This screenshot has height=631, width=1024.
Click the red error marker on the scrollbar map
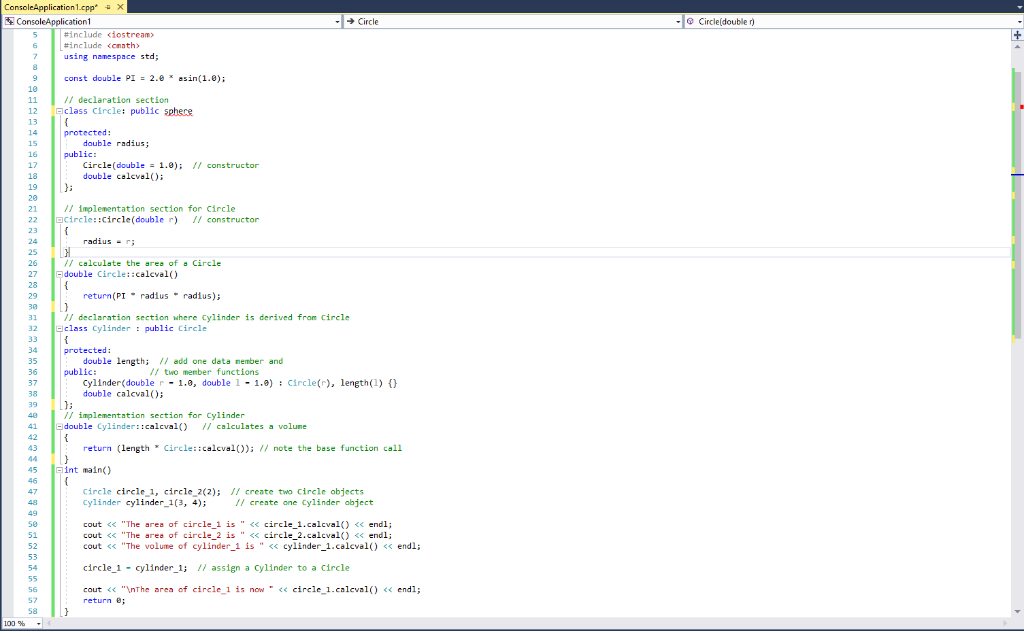click(x=1020, y=107)
